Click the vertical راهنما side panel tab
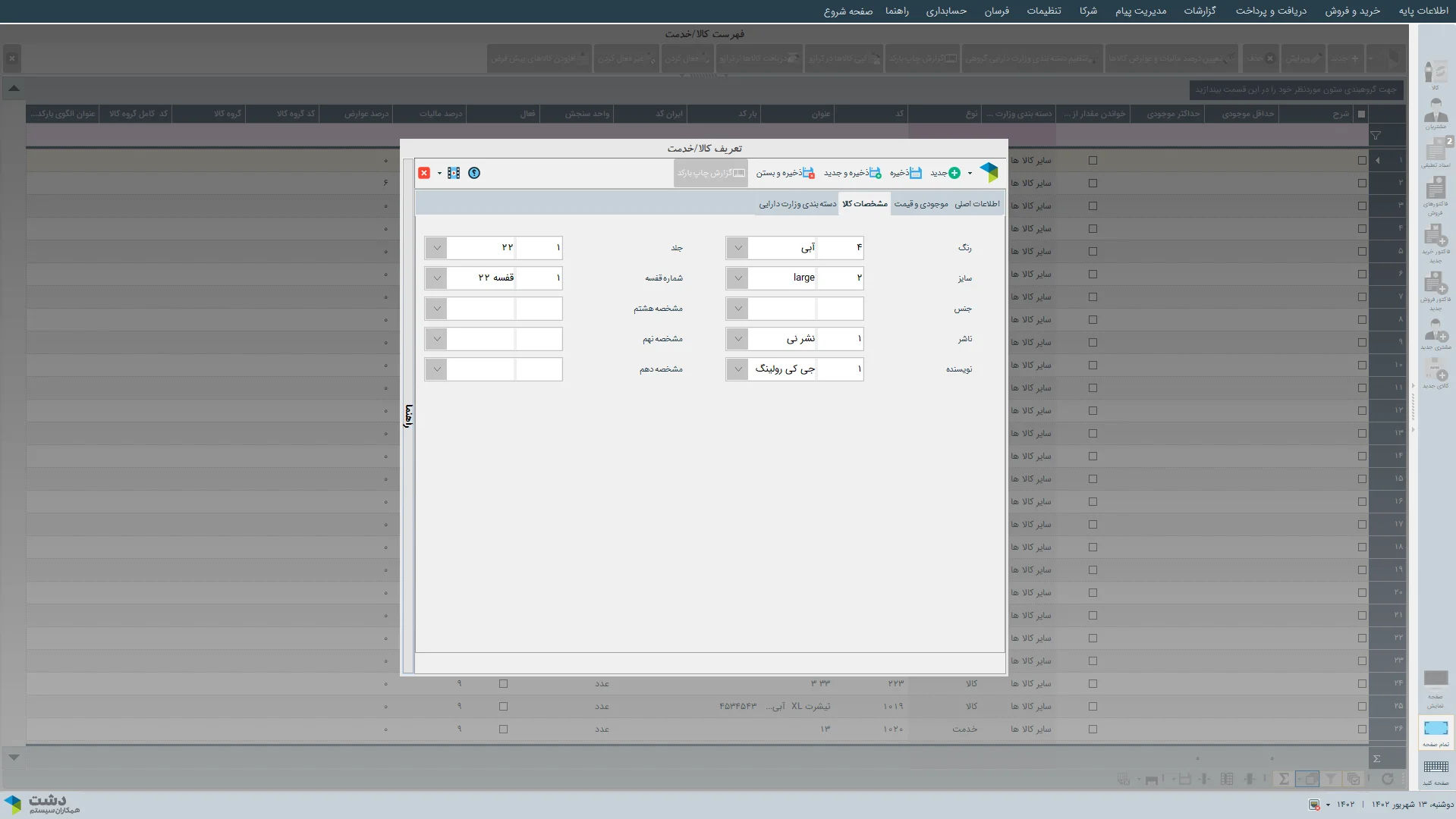Viewport: 1456px width, 819px height. [408, 416]
